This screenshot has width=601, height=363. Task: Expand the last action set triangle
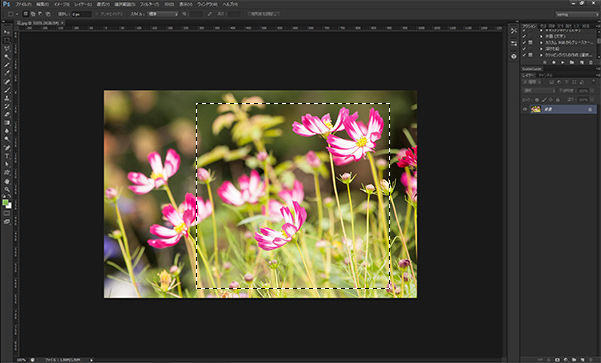541,55
